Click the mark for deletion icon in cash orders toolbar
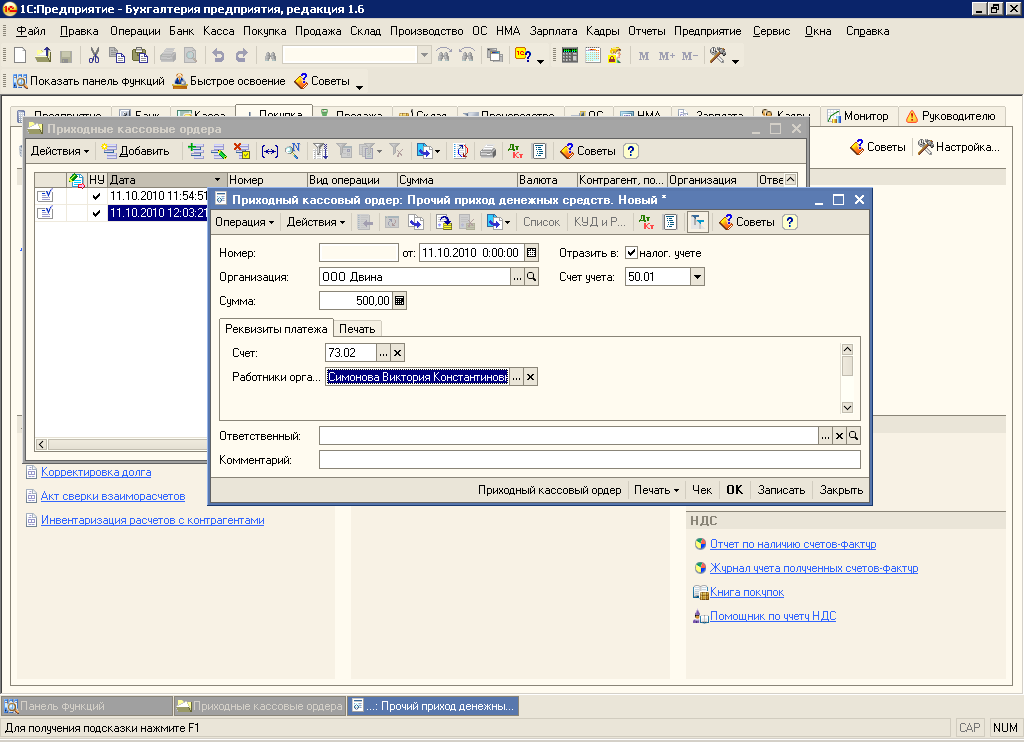The width and height of the screenshot is (1024, 742). click(242, 152)
